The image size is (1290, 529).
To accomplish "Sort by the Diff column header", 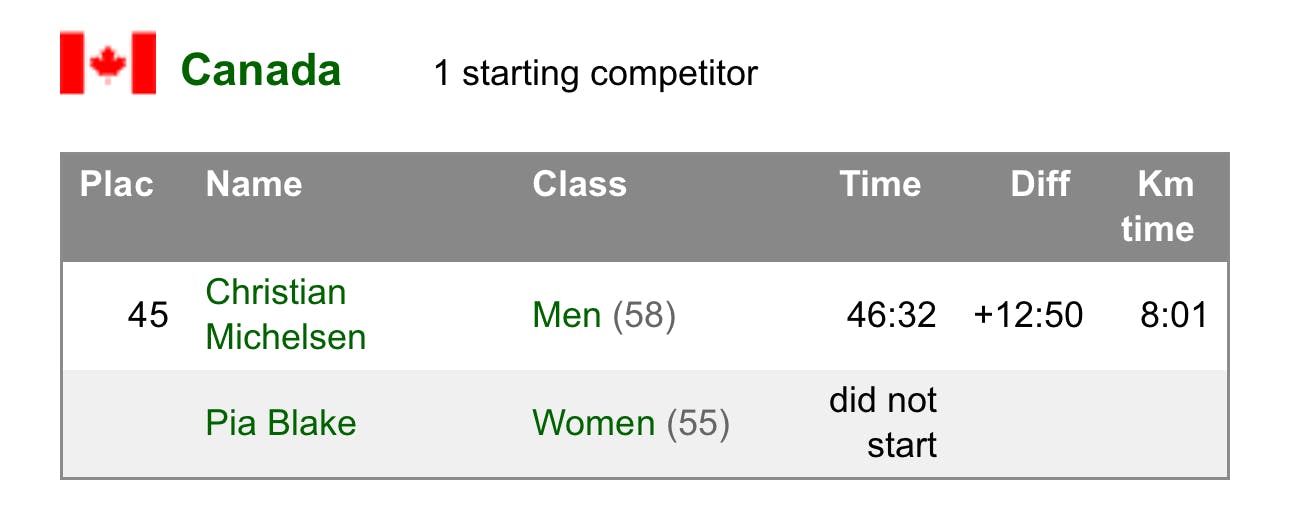I will click(x=1040, y=184).
